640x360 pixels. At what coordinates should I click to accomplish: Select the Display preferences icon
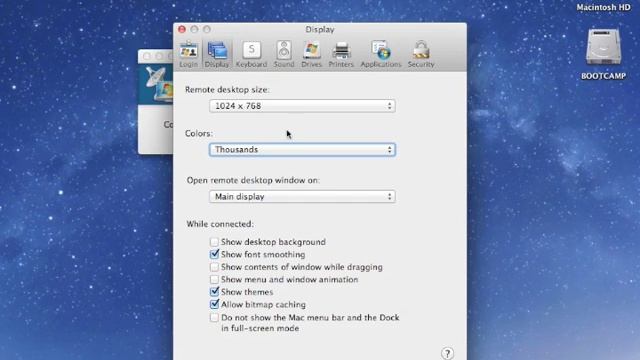217,54
